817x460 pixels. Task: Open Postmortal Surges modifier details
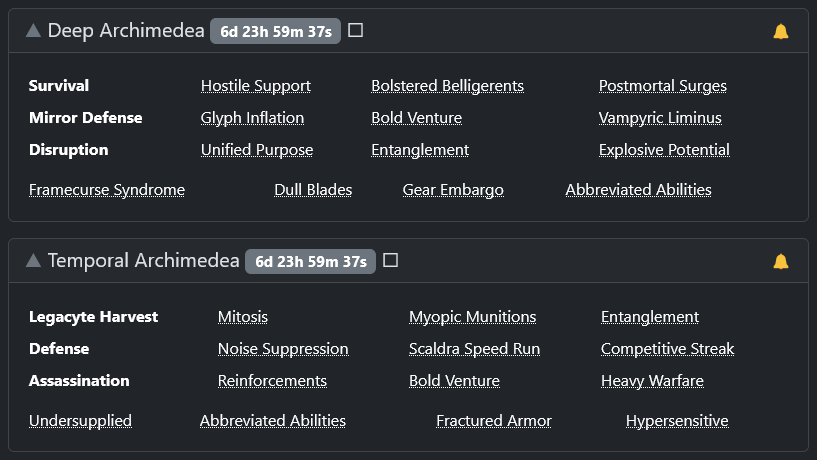663,86
